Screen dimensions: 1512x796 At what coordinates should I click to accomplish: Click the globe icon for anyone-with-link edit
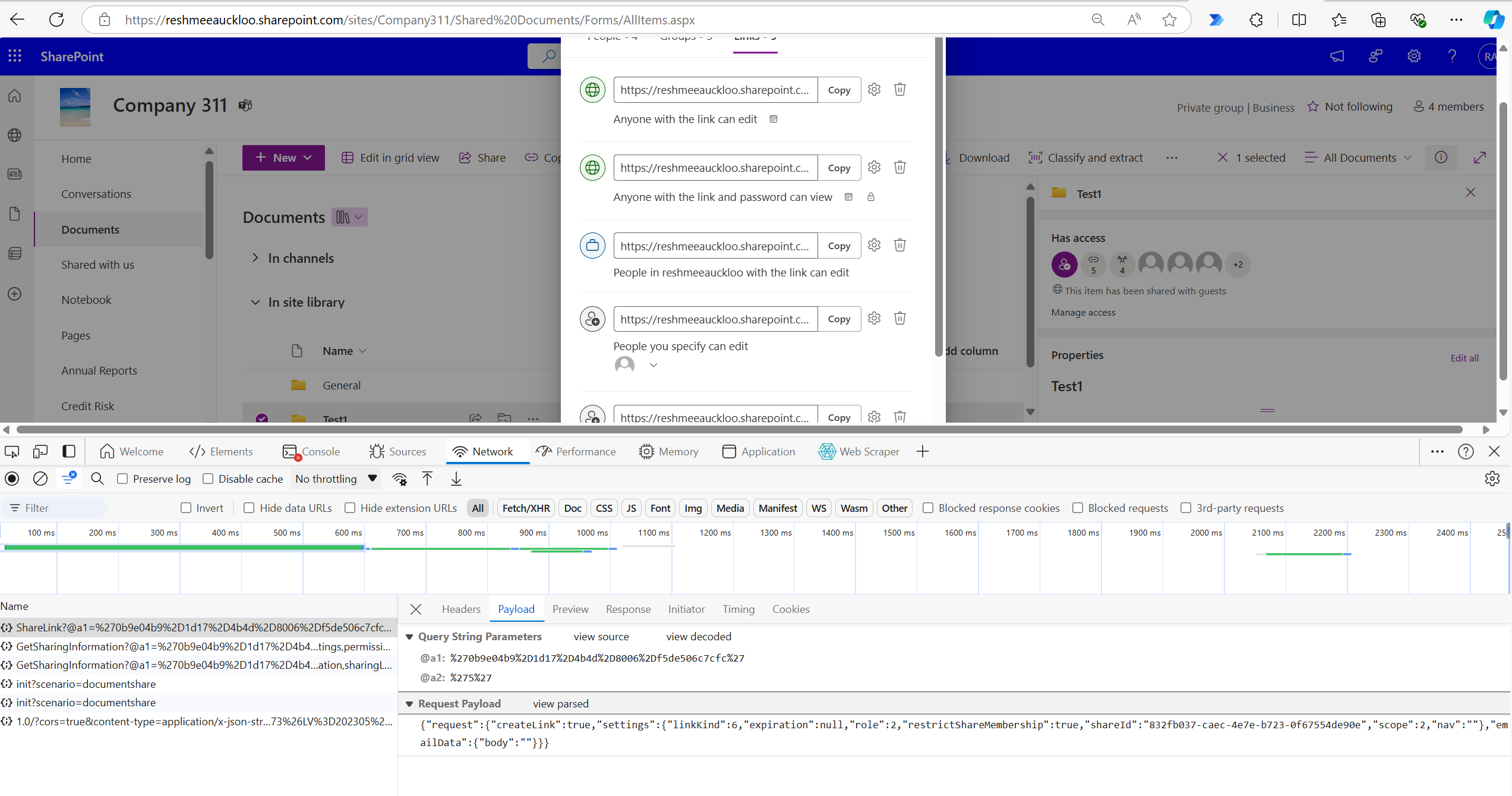(592, 90)
